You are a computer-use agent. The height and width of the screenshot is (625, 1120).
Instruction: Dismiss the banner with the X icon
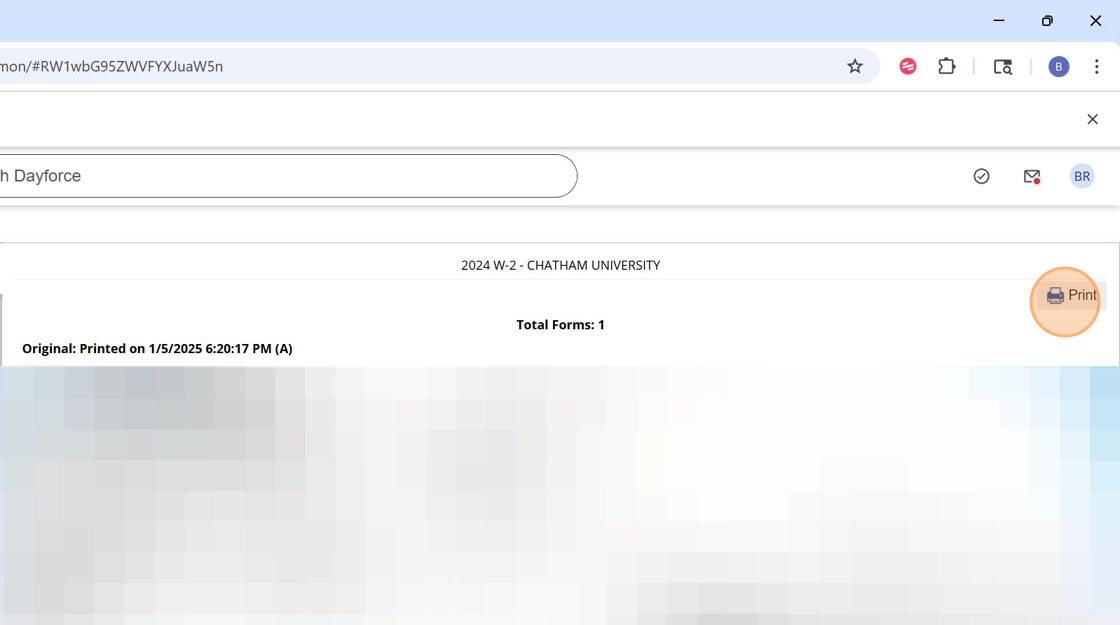[1092, 119]
